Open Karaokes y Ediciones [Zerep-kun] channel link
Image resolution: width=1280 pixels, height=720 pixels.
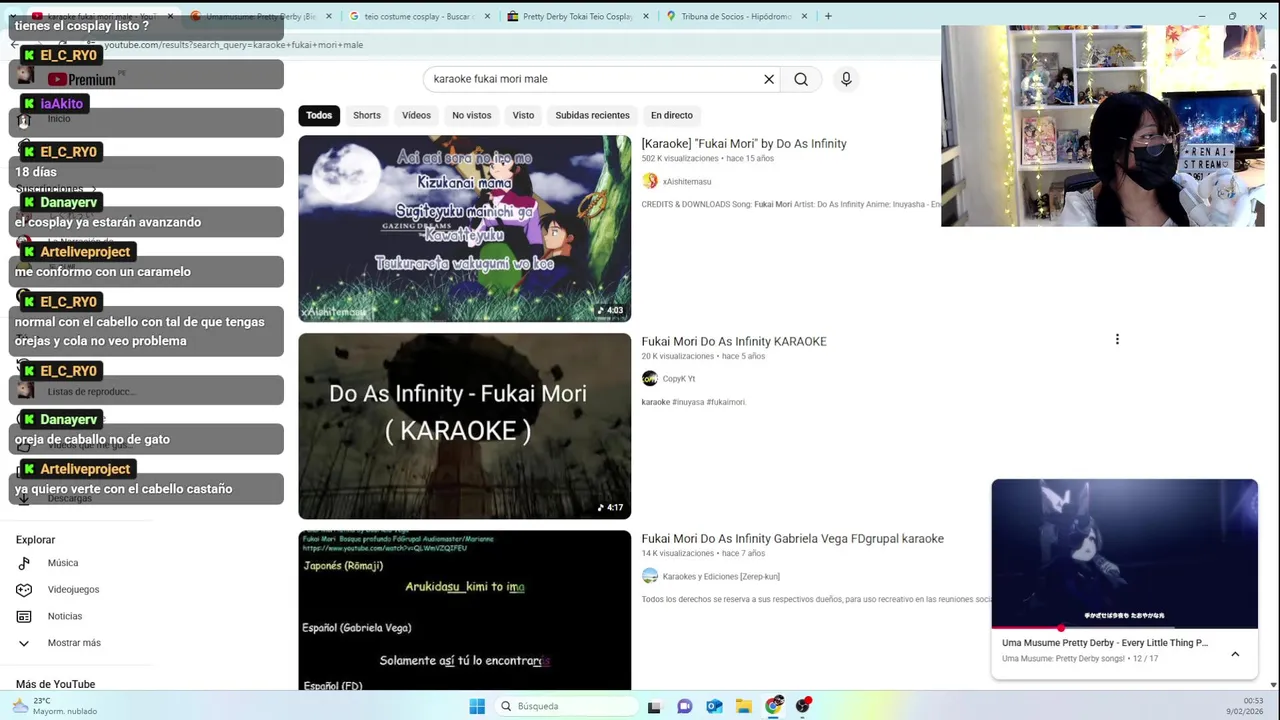coord(721,577)
